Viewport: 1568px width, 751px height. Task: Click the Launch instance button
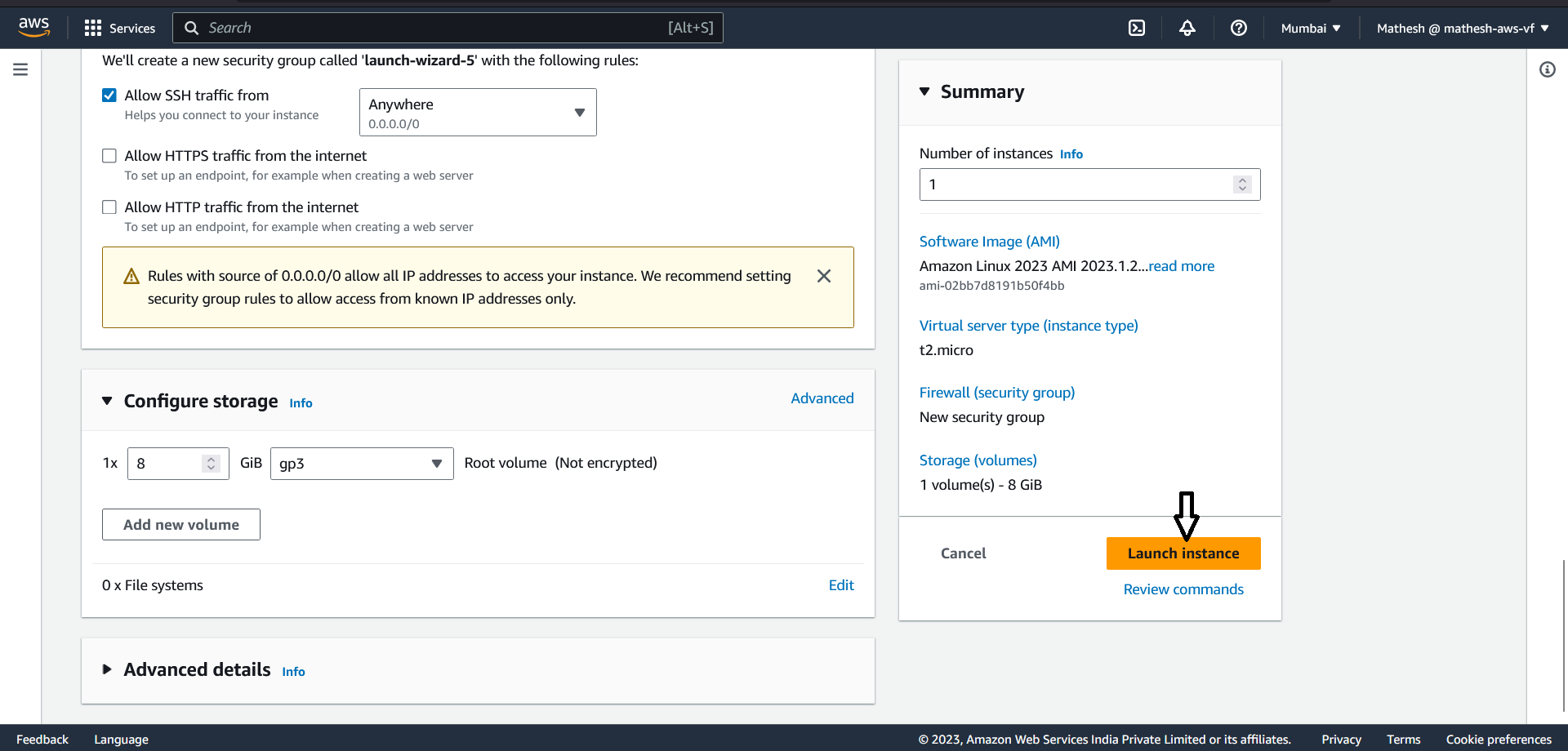[x=1183, y=553]
